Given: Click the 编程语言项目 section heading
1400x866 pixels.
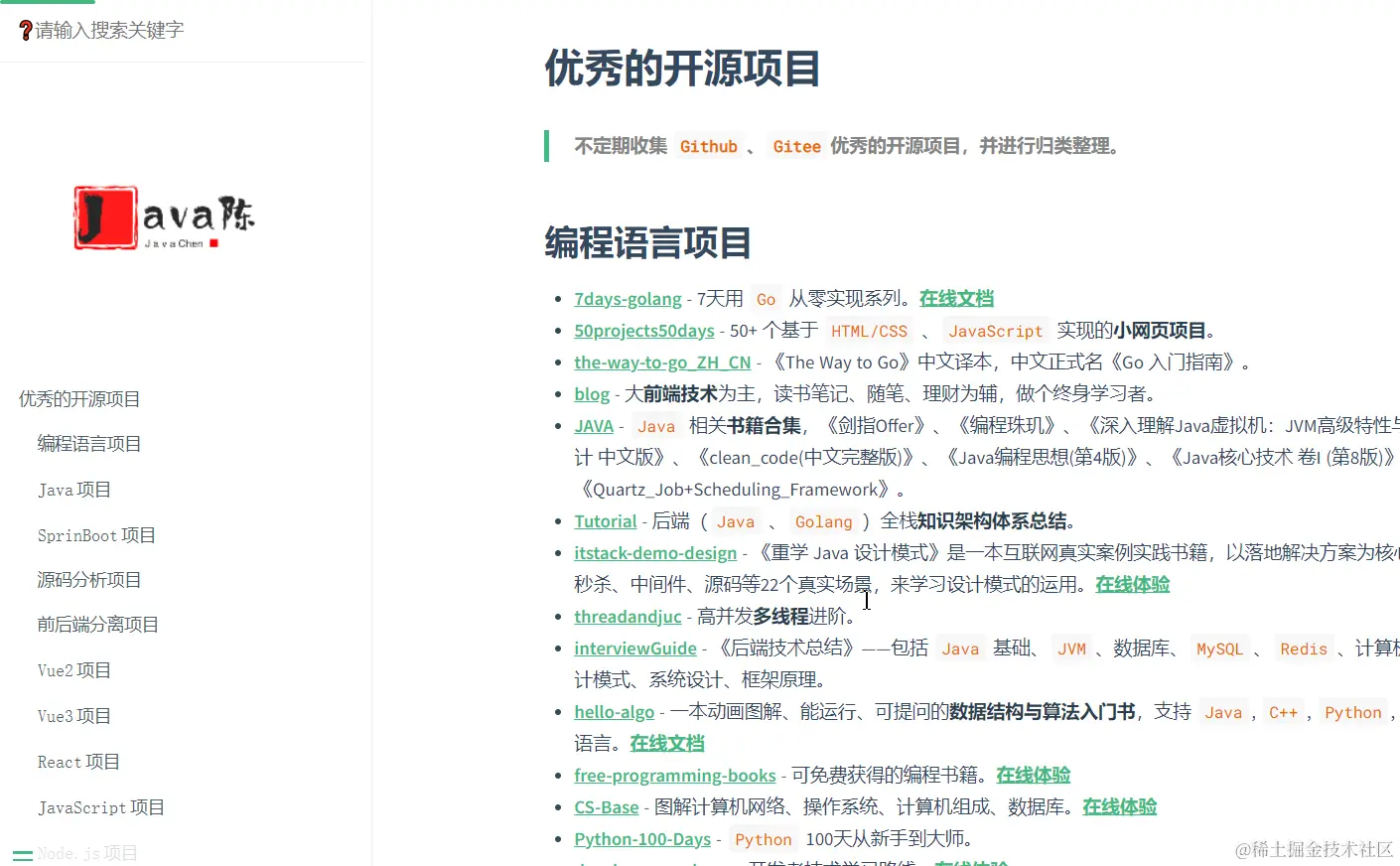Looking at the screenshot, I should (647, 242).
